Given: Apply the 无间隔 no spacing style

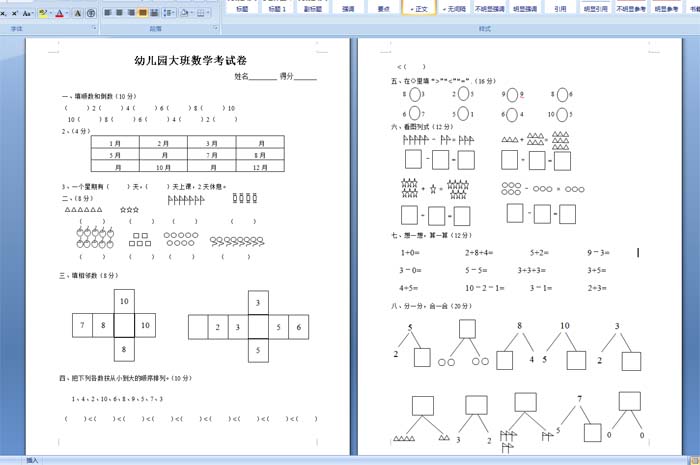Looking at the screenshot, I should pyautogui.click(x=454, y=8).
